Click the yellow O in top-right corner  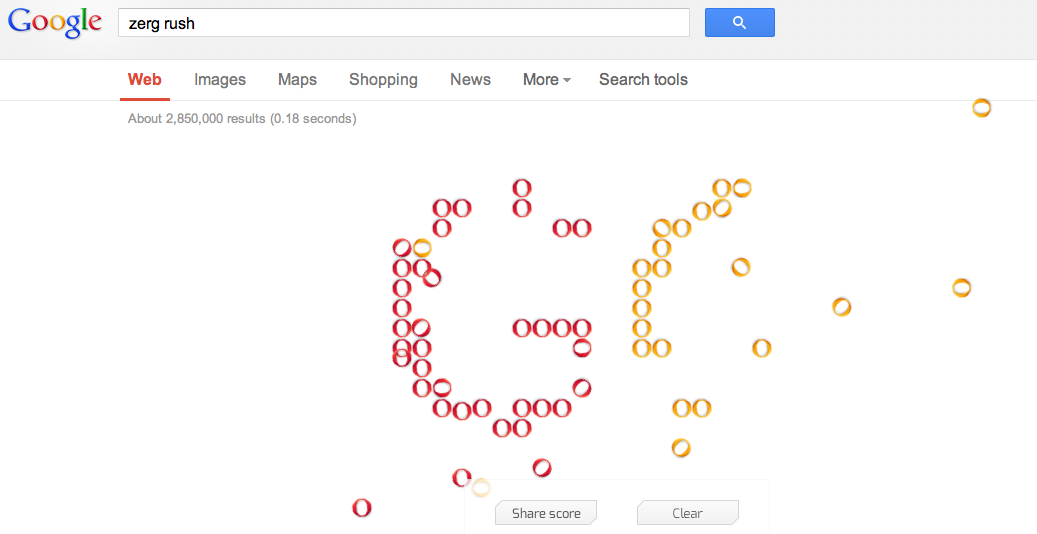point(982,108)
